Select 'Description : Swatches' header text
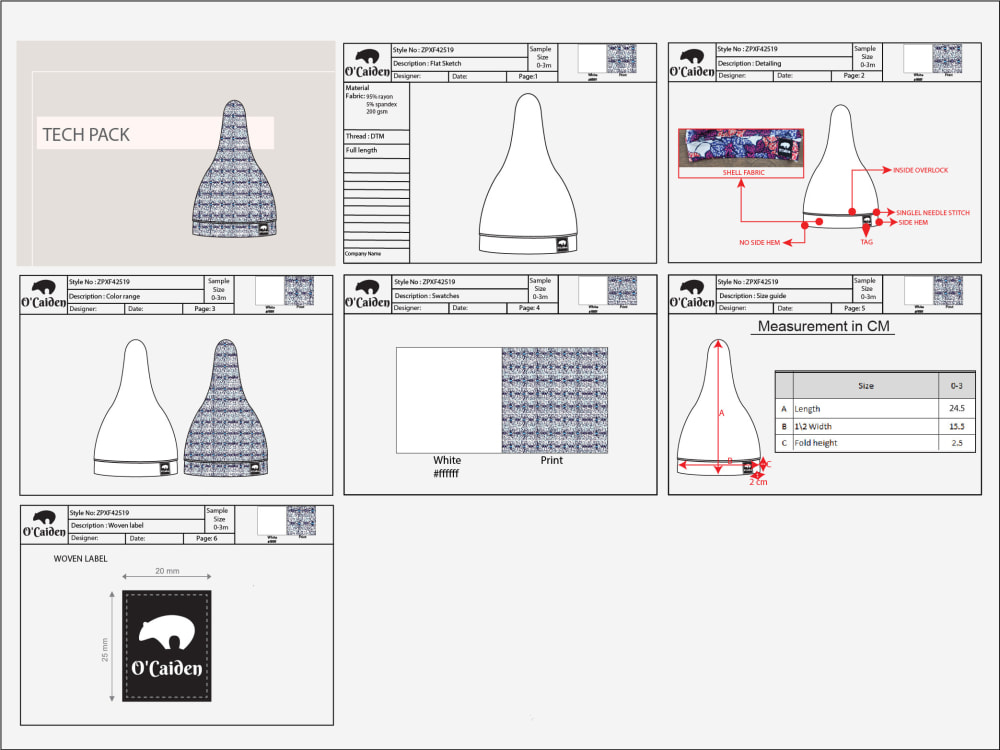The width and height of the screenshot is (1000, 750). coord(427,296)
